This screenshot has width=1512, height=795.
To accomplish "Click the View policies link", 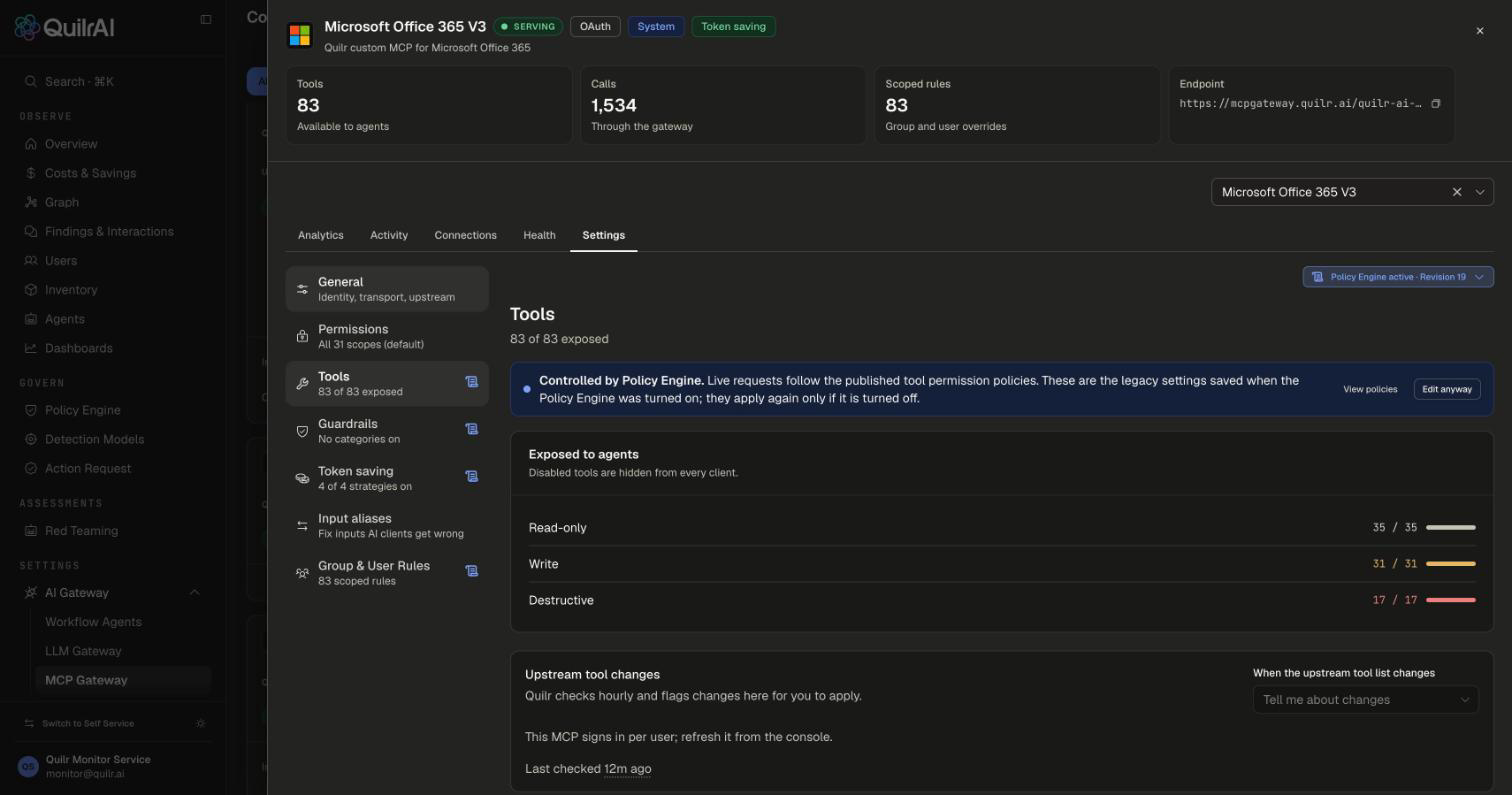I will (x=1370, y=389).
